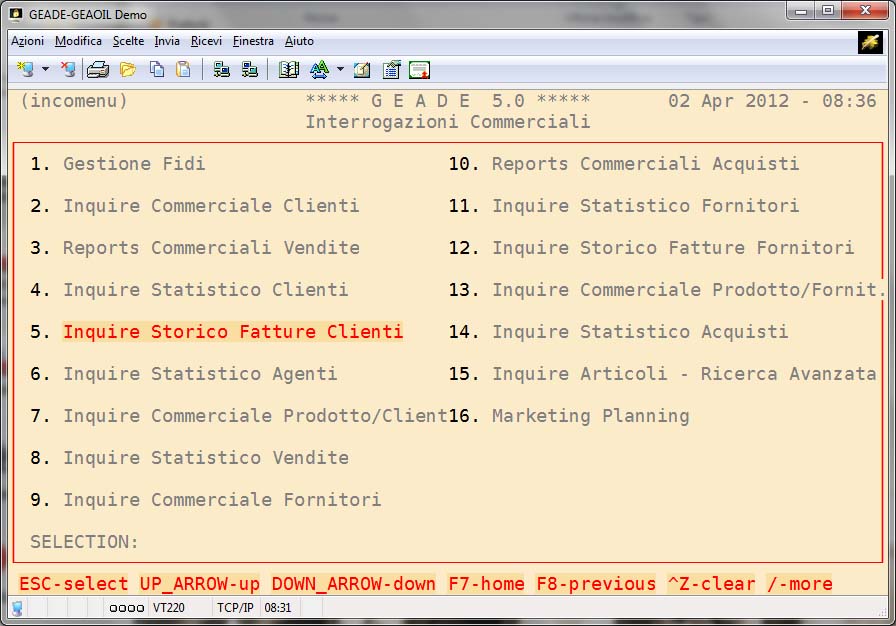This screenshot has height=626, width=896.
Task: Expand the new connection dropdown arrow
Action: [x=45, y=70]
